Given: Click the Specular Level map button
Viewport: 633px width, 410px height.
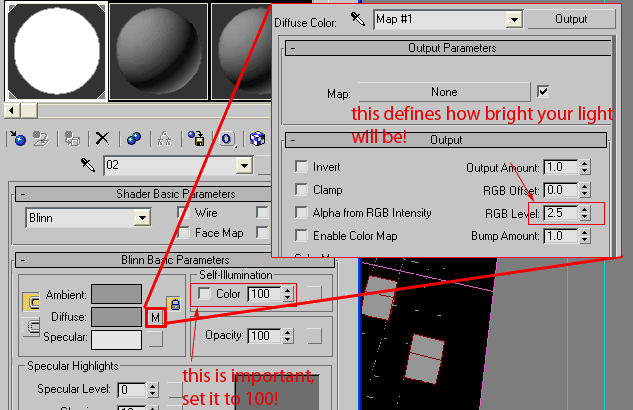Looking at the screenshot, I should [175, 390].
